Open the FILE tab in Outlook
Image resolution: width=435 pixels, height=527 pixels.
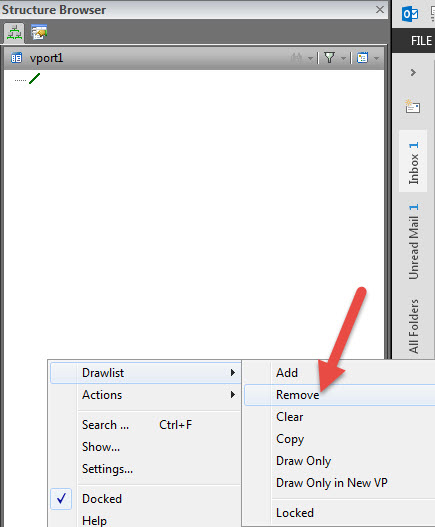point(421,41)
